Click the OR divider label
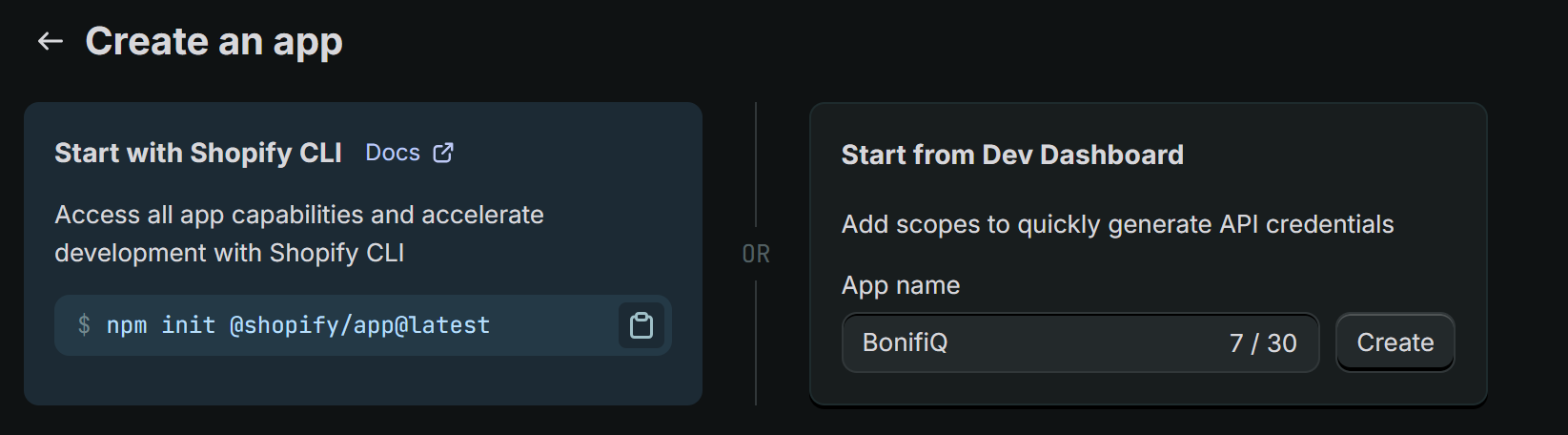 tap(756, 254)
